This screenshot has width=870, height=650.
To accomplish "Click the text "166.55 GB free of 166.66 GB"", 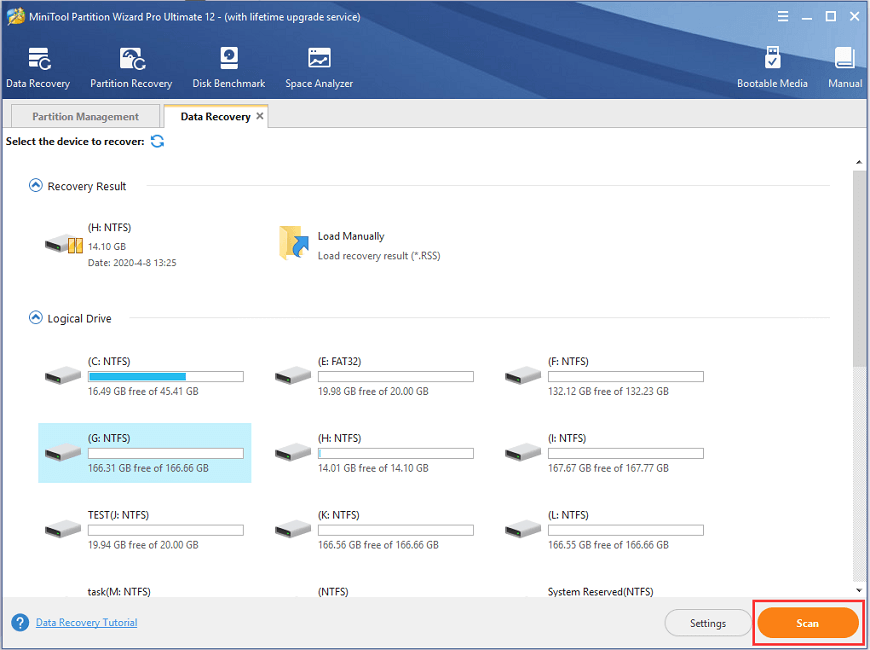I will (608, 545).
